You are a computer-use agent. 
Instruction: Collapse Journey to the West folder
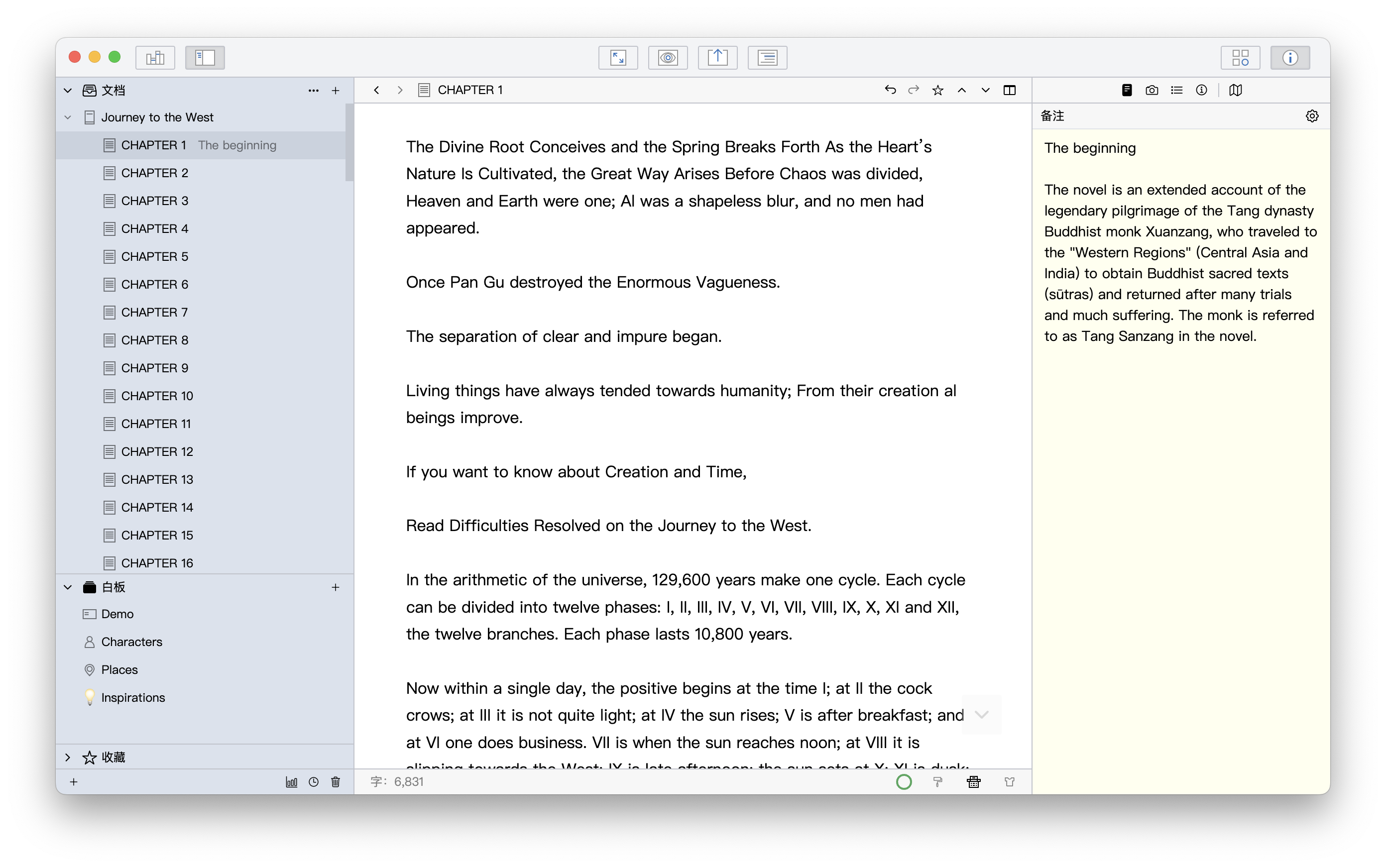click(x=68, y=117)
